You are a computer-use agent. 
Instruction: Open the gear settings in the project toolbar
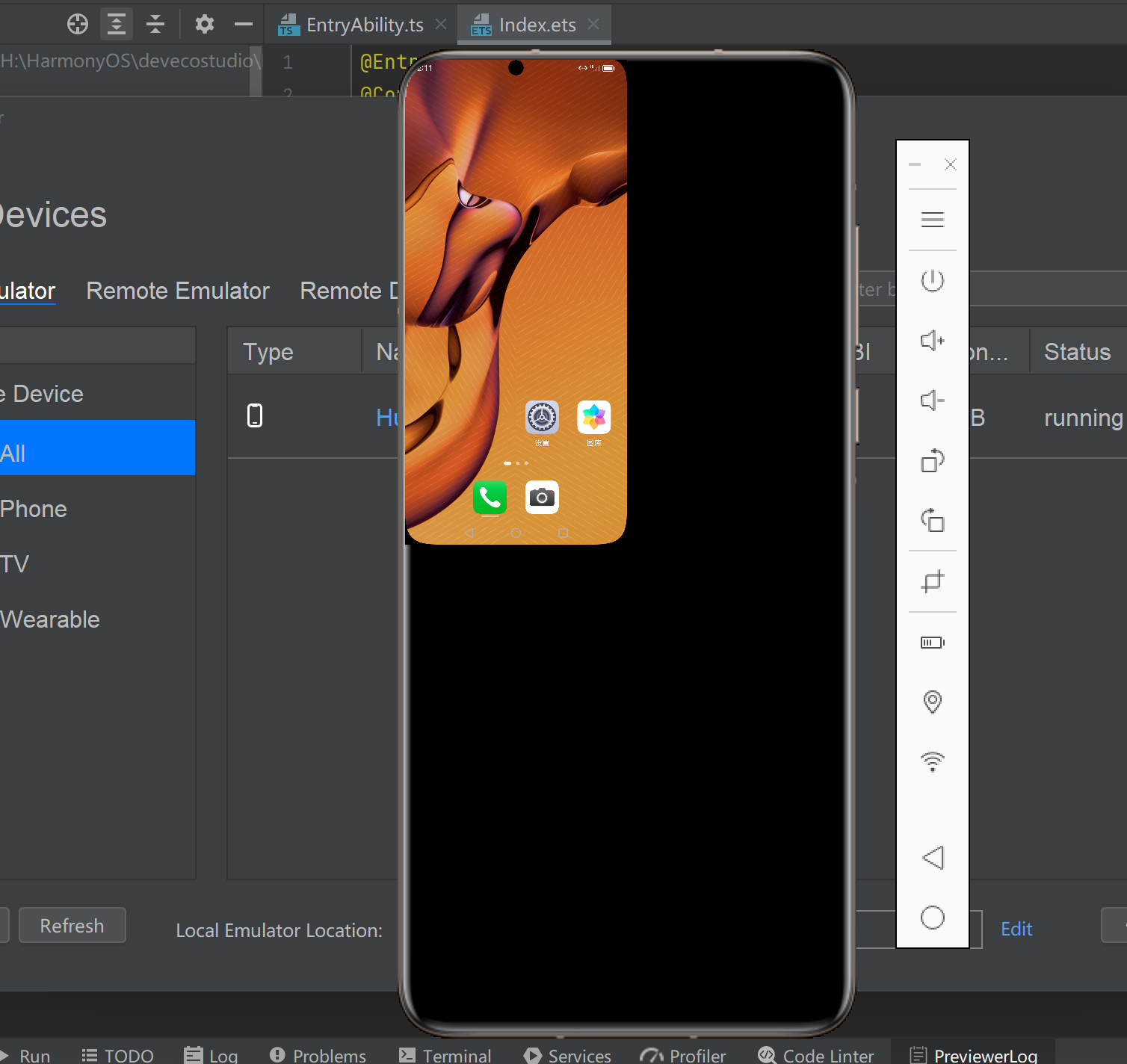pyautogui.click(x=205, y=25)
